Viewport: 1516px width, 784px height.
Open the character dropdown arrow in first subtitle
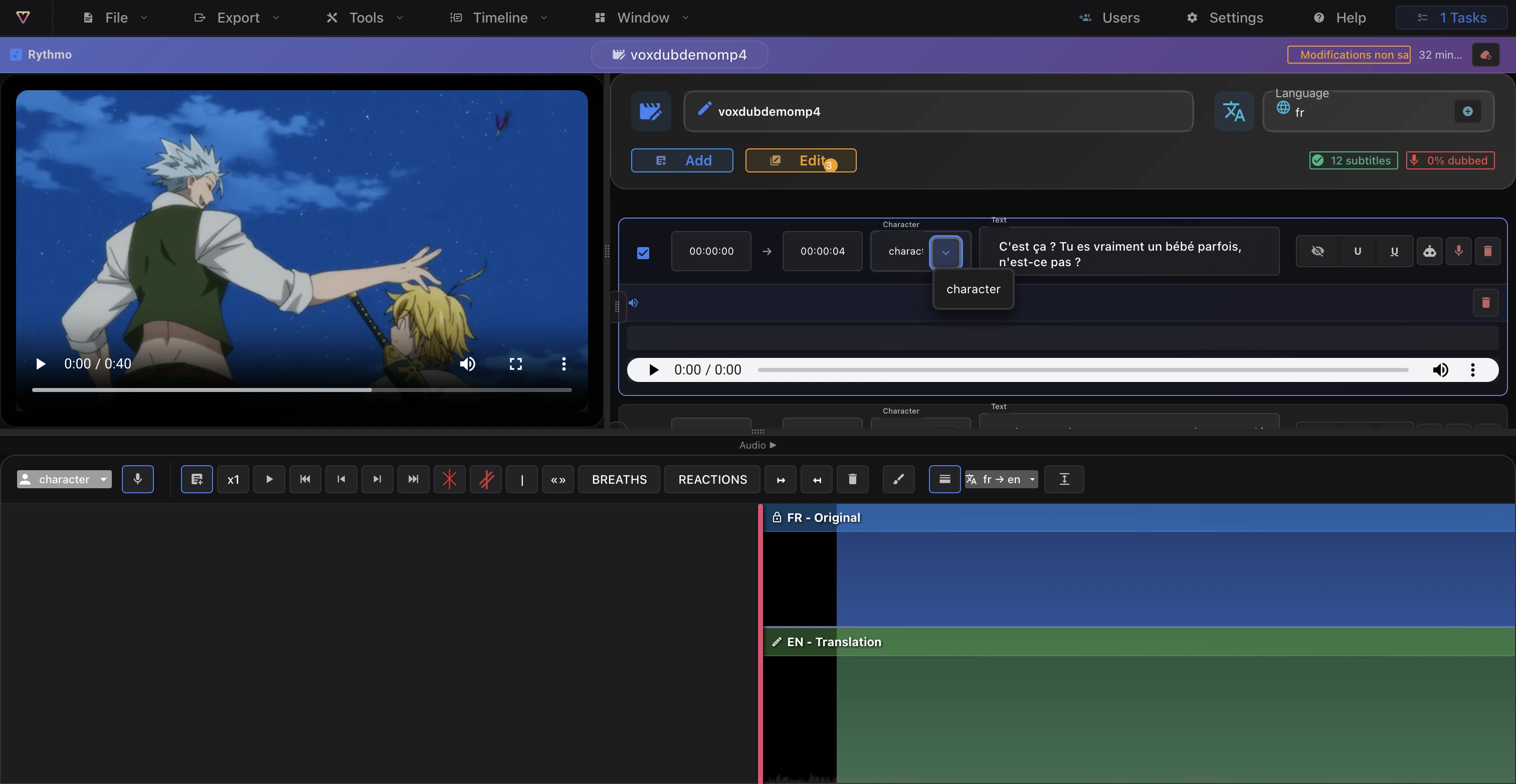945,252
